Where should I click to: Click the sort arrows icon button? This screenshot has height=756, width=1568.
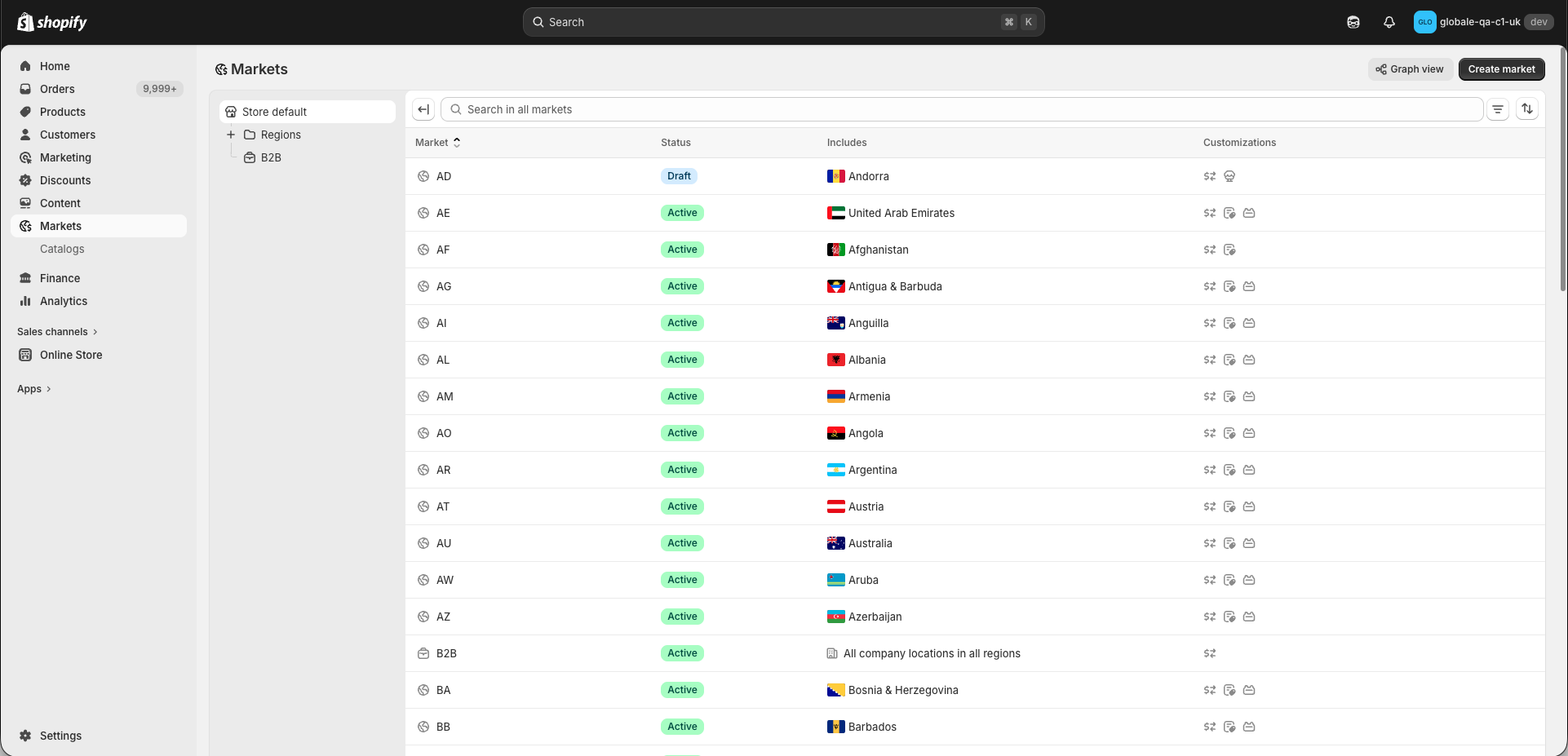pos(1526,109)
